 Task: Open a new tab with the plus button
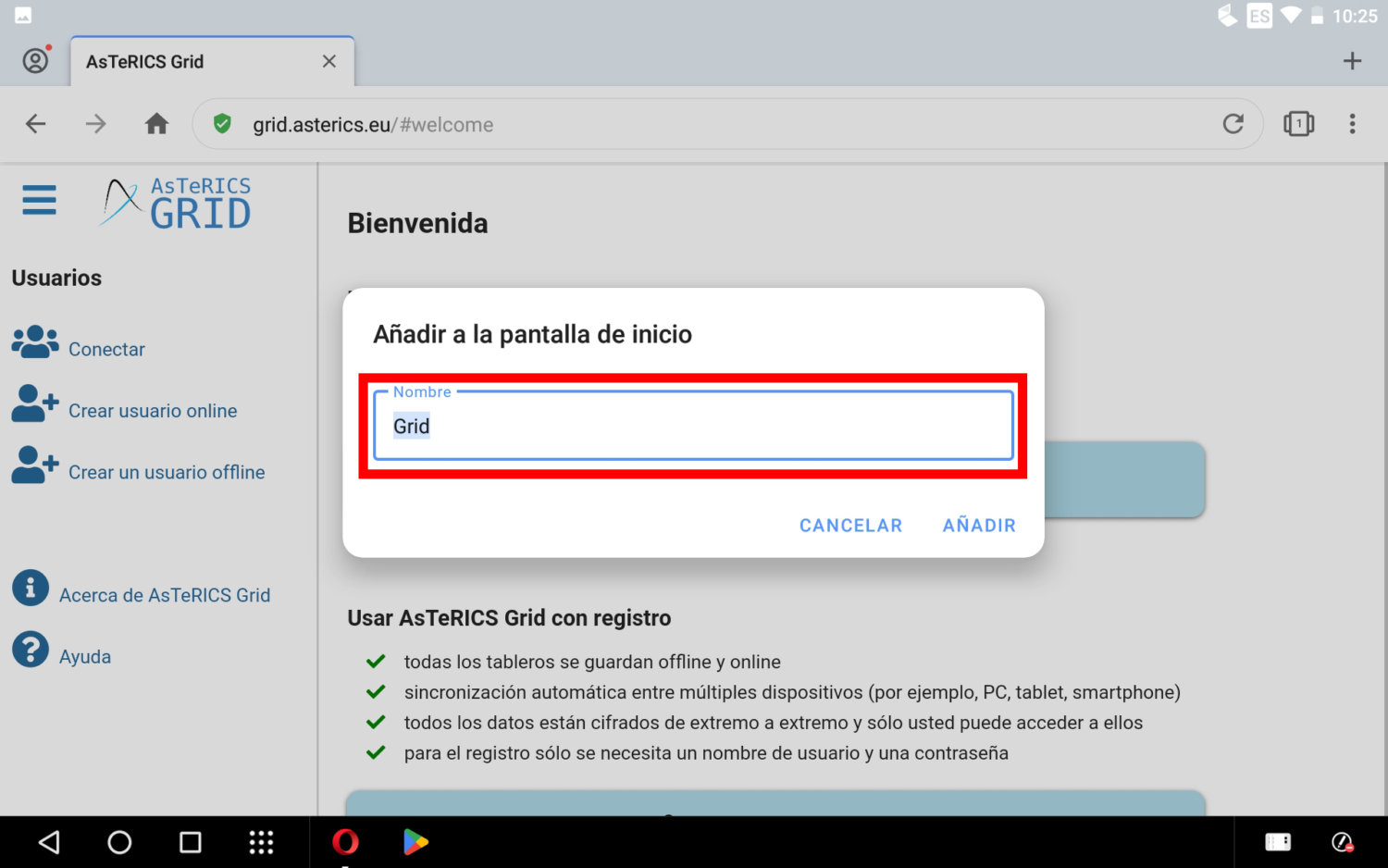coord(1352,60)
